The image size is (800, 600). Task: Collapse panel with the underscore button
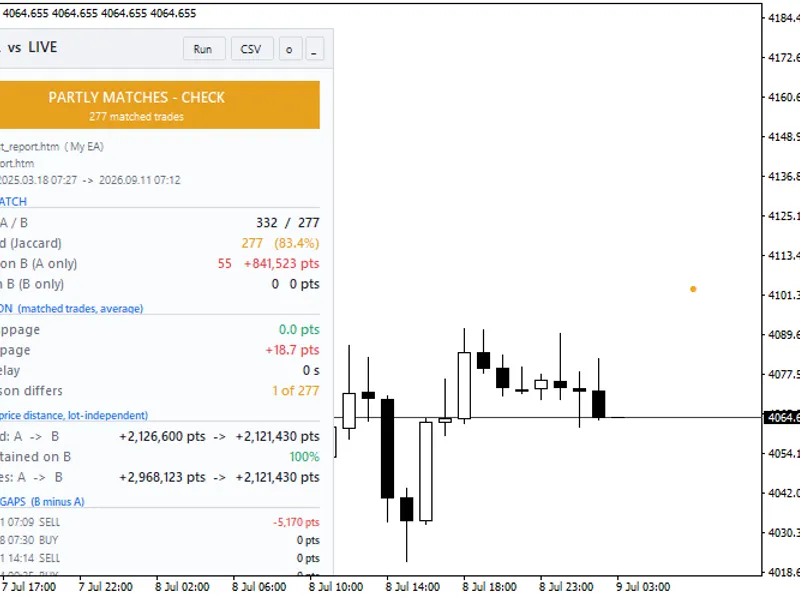pos(314,49)
